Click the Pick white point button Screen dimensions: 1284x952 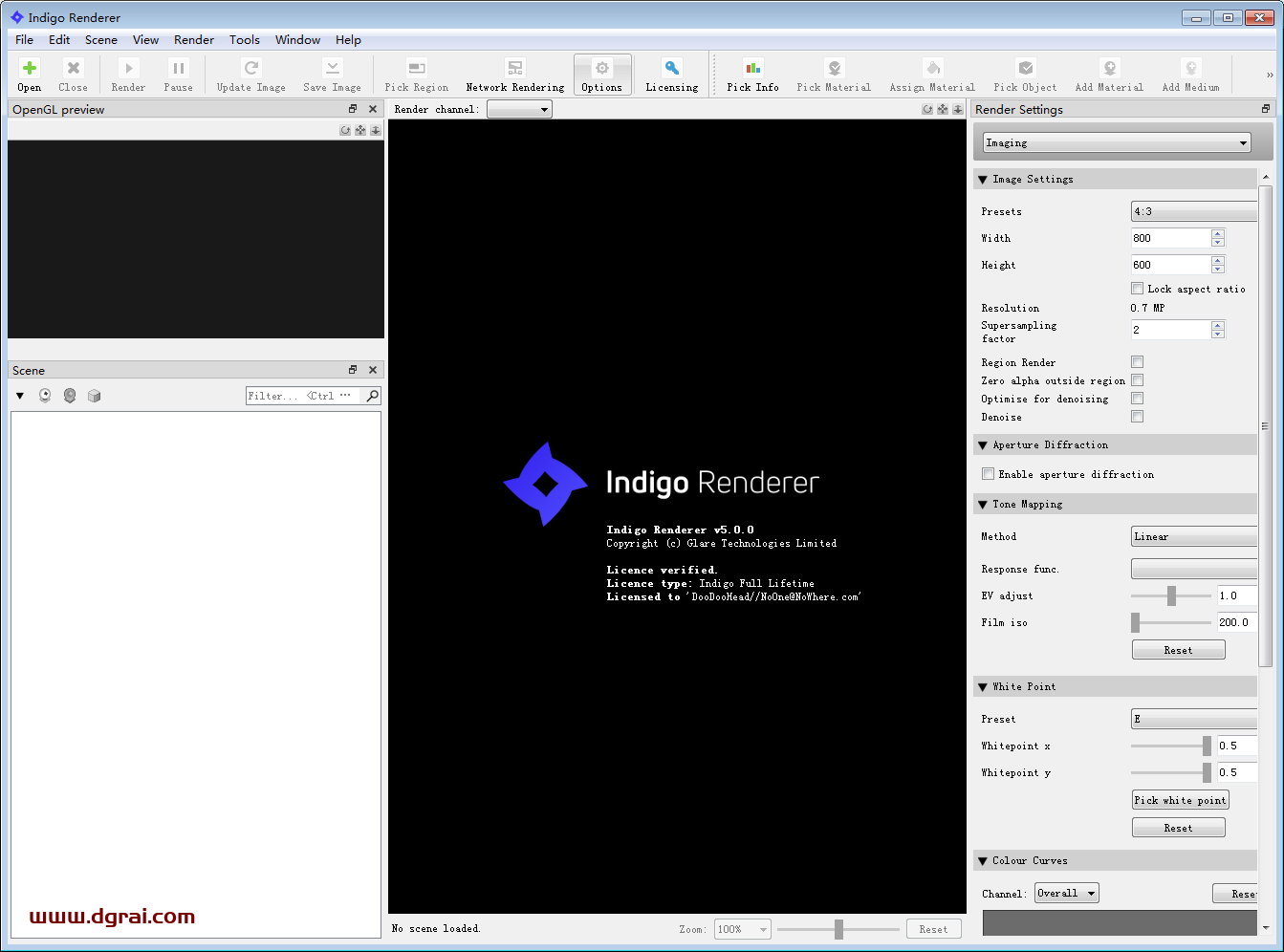1180,799
